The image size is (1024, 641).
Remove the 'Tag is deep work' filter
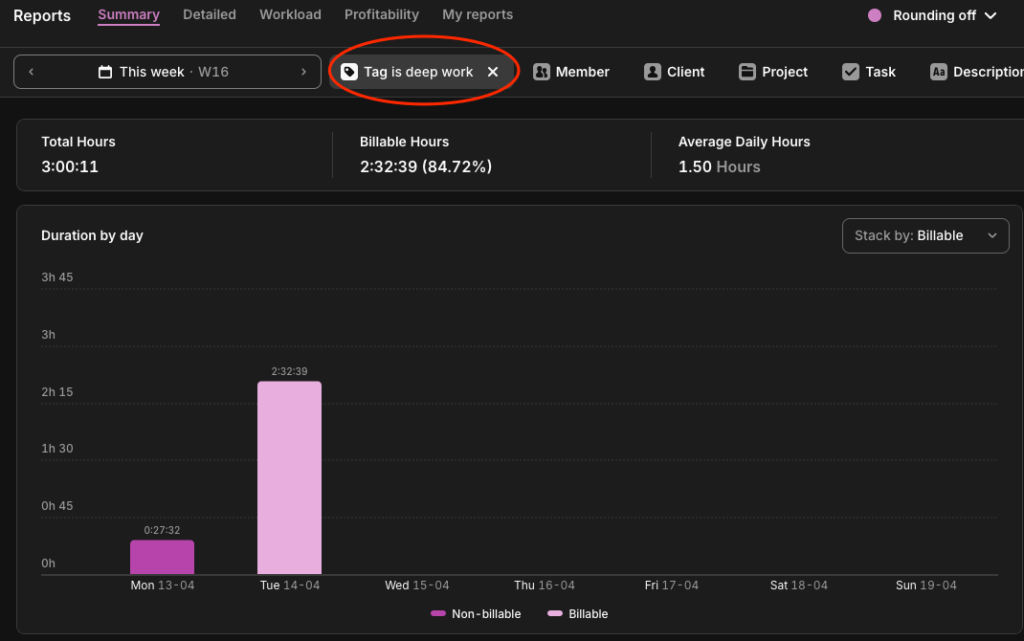click(x=493, y=72)
